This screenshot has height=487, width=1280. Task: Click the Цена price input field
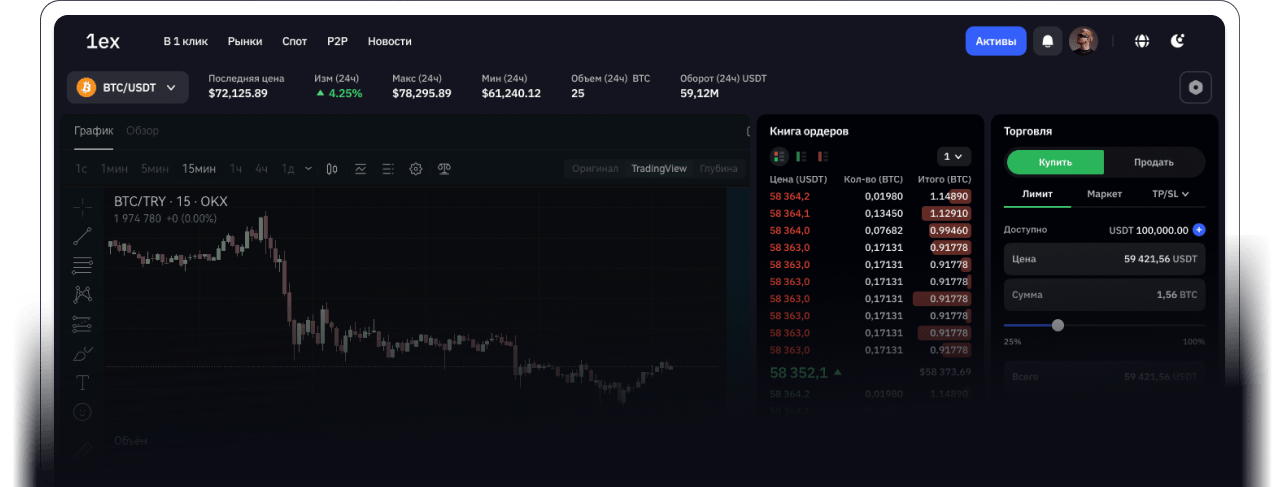tap(1105, 259)
